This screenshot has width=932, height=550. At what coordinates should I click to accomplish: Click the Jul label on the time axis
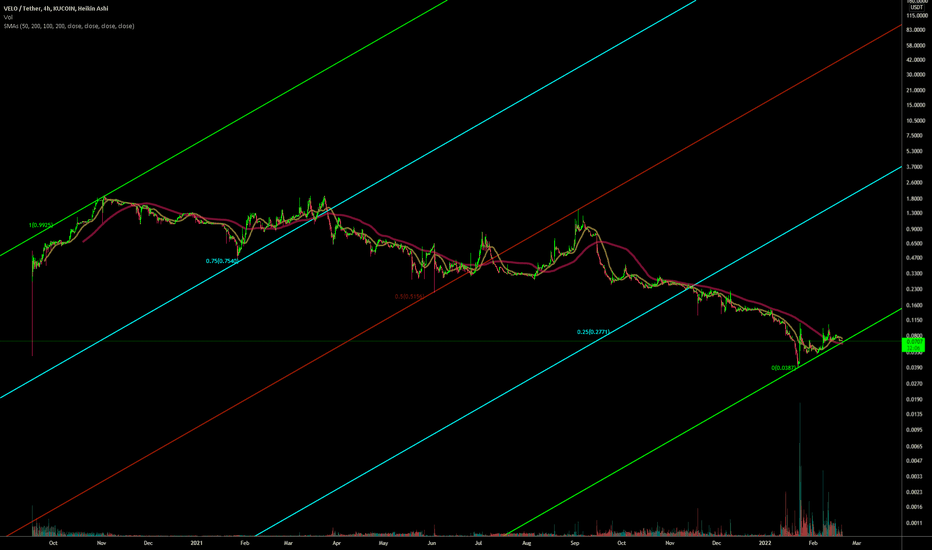click(x=478, y=543)
